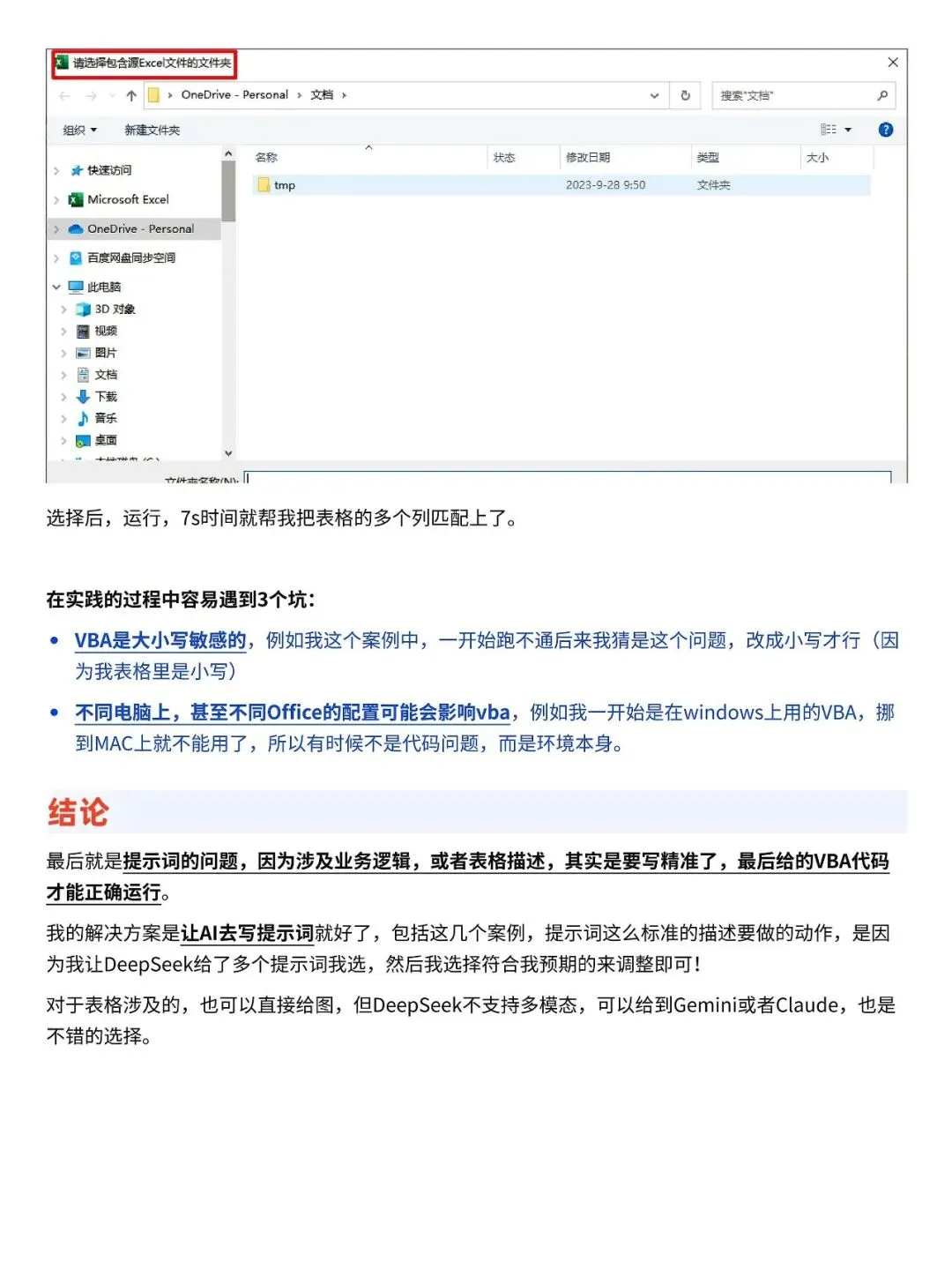952x1269 pixels.
Task: Open 文档 folder in tree
Action: click(106, 375)
